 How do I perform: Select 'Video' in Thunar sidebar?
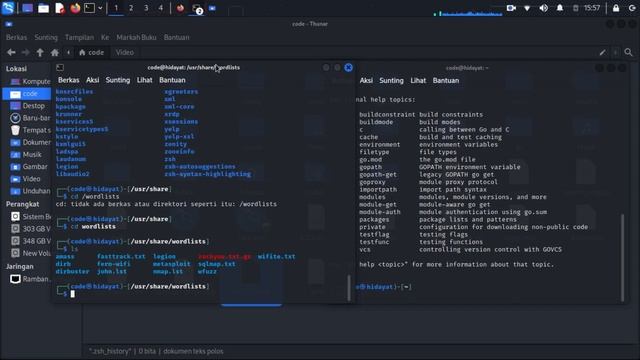27,179
